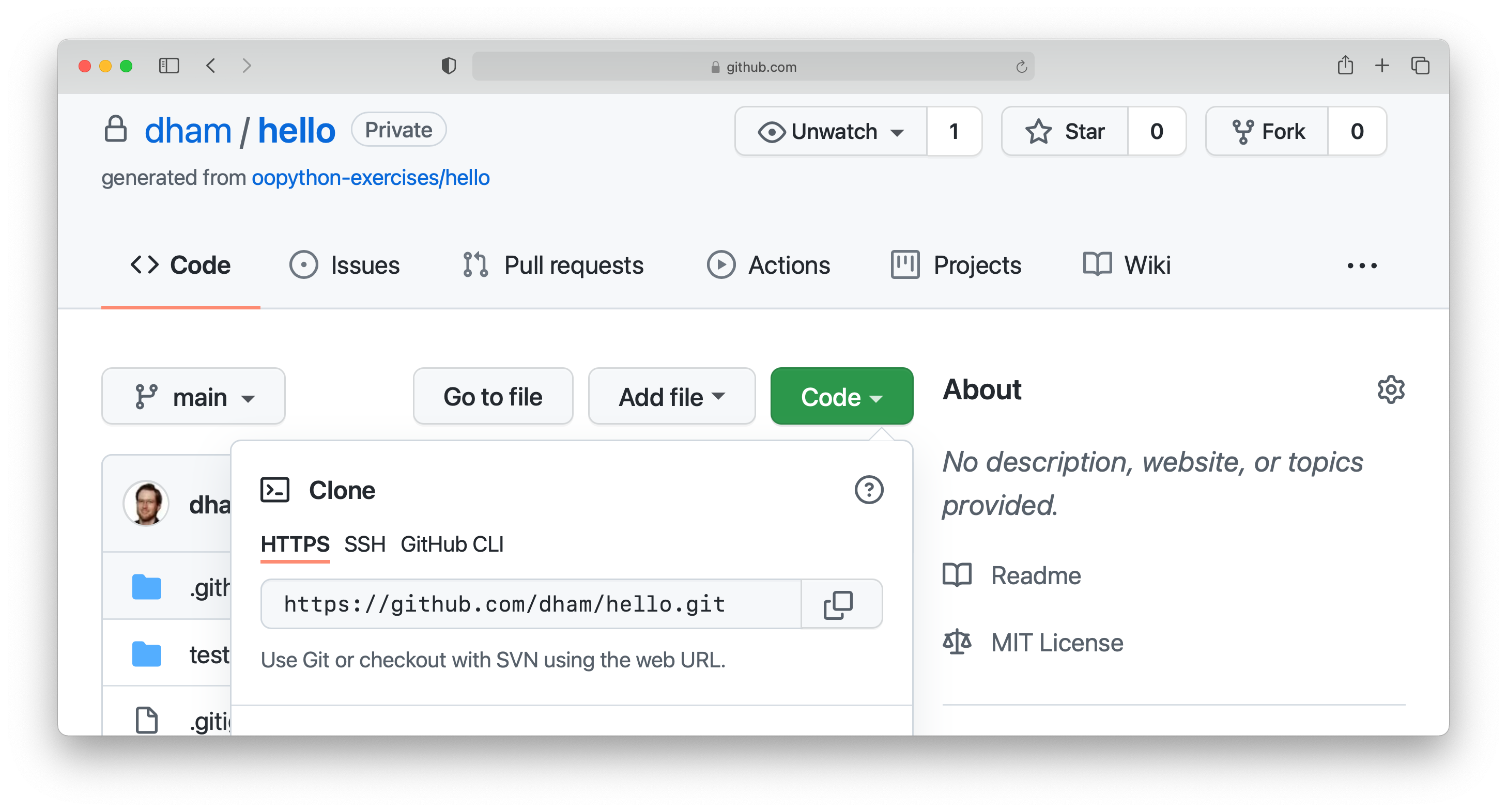This screenshot has height=812, width=1507.
Task: Expand the Add file dropdown
Action: coord(672,396)
